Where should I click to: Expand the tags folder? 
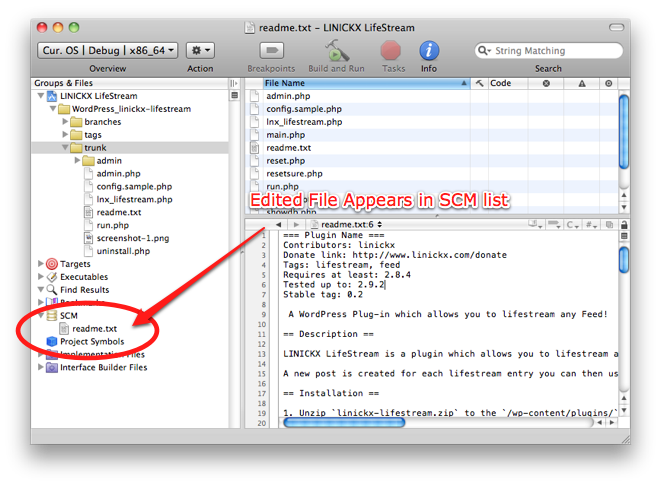coord(65,134)
